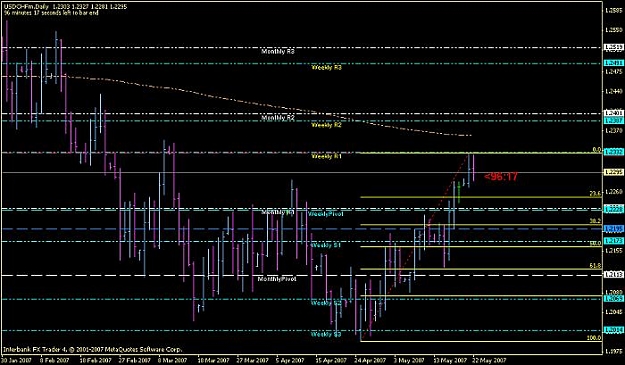The image size is (625, 365).
Task: Select the WeeklyPivot label
Action: [x=326, y=214]
